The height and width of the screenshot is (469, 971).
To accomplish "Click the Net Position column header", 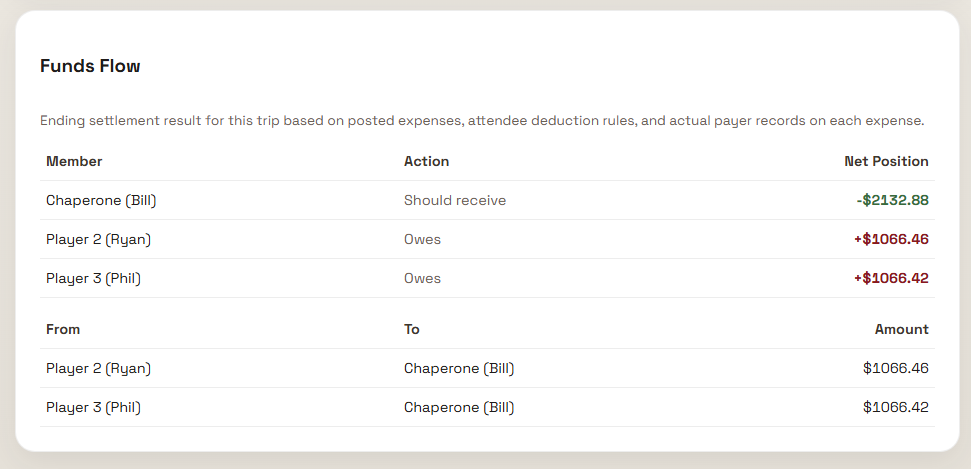I will coord(886,161).
